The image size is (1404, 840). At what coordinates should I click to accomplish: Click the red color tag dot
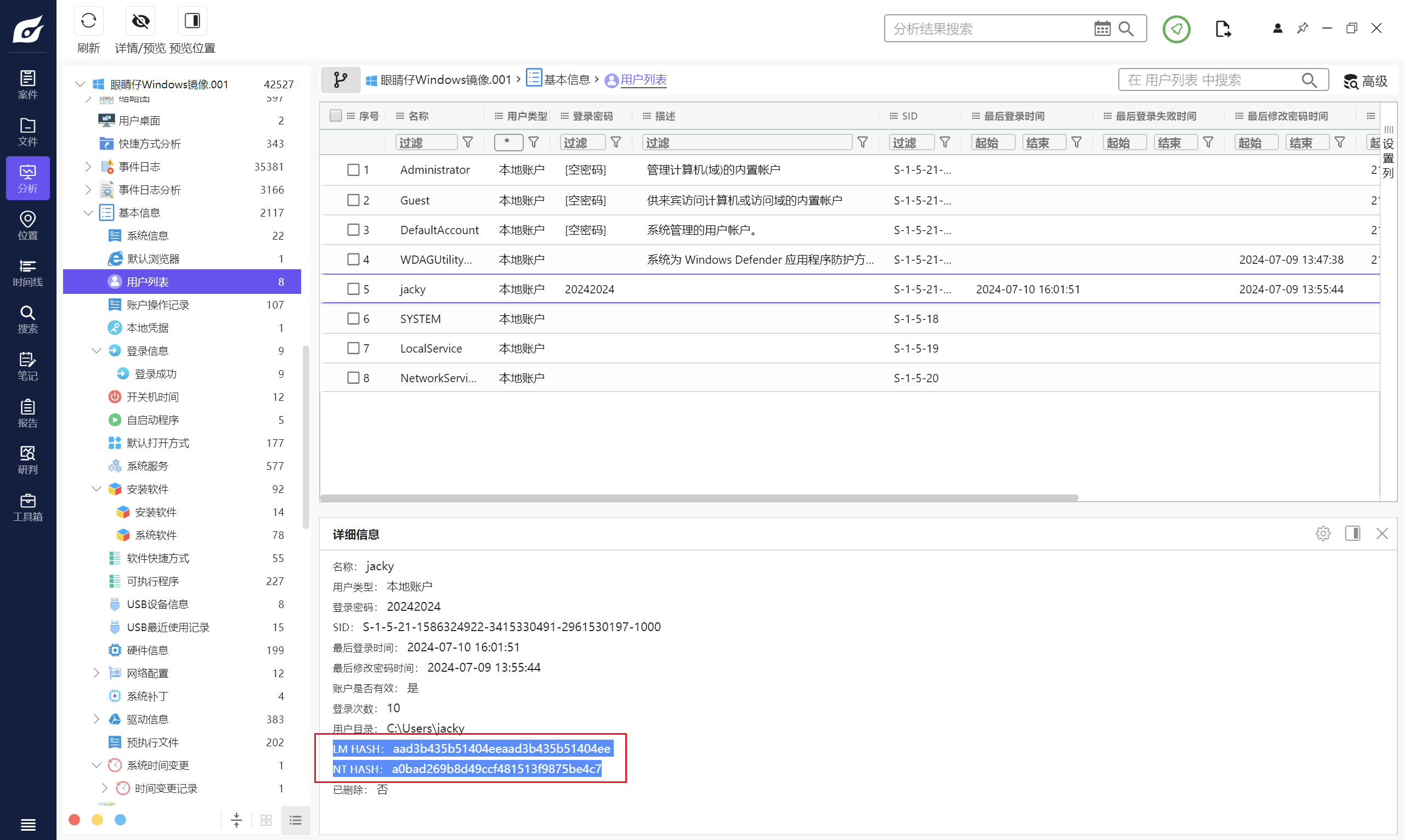pyautogui.click(x=74, y=820)
